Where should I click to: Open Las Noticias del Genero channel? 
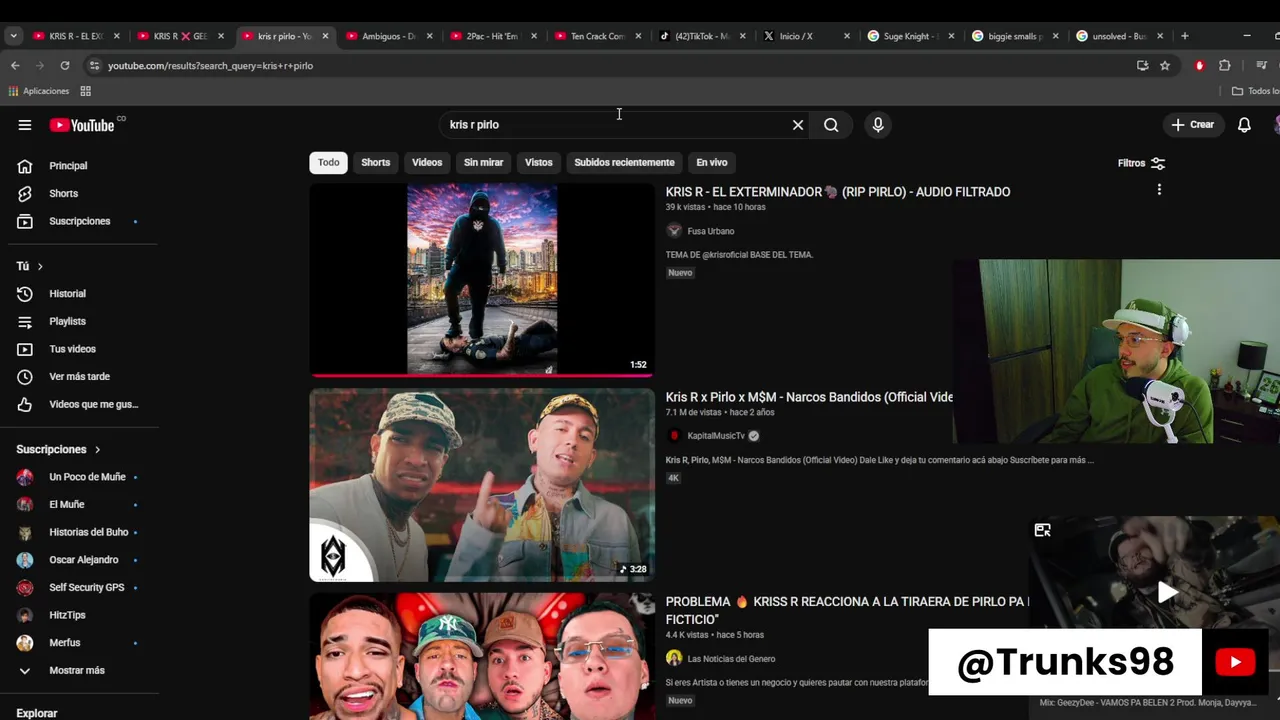pyautogui.click(x=731, y=659)
